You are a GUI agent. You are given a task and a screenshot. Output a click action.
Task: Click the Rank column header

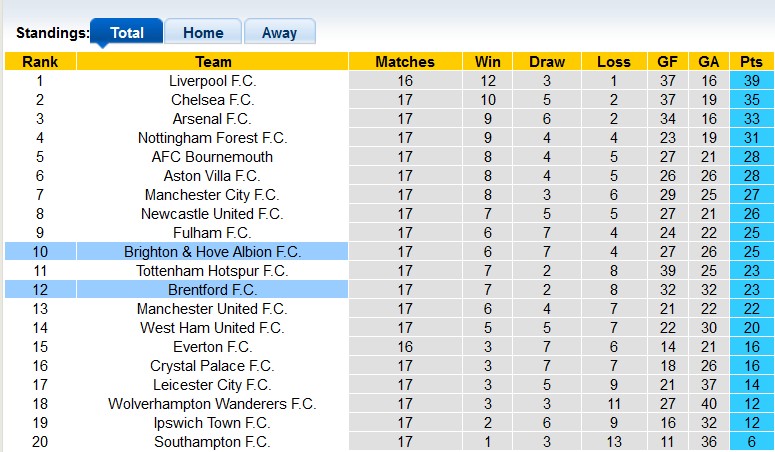[40, 61]
